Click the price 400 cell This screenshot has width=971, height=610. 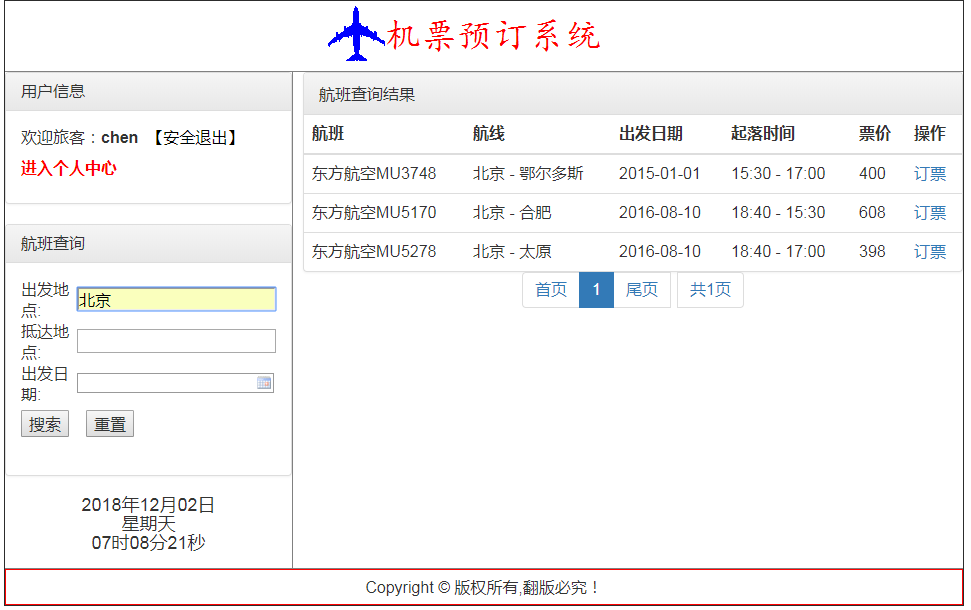(872, 173)
